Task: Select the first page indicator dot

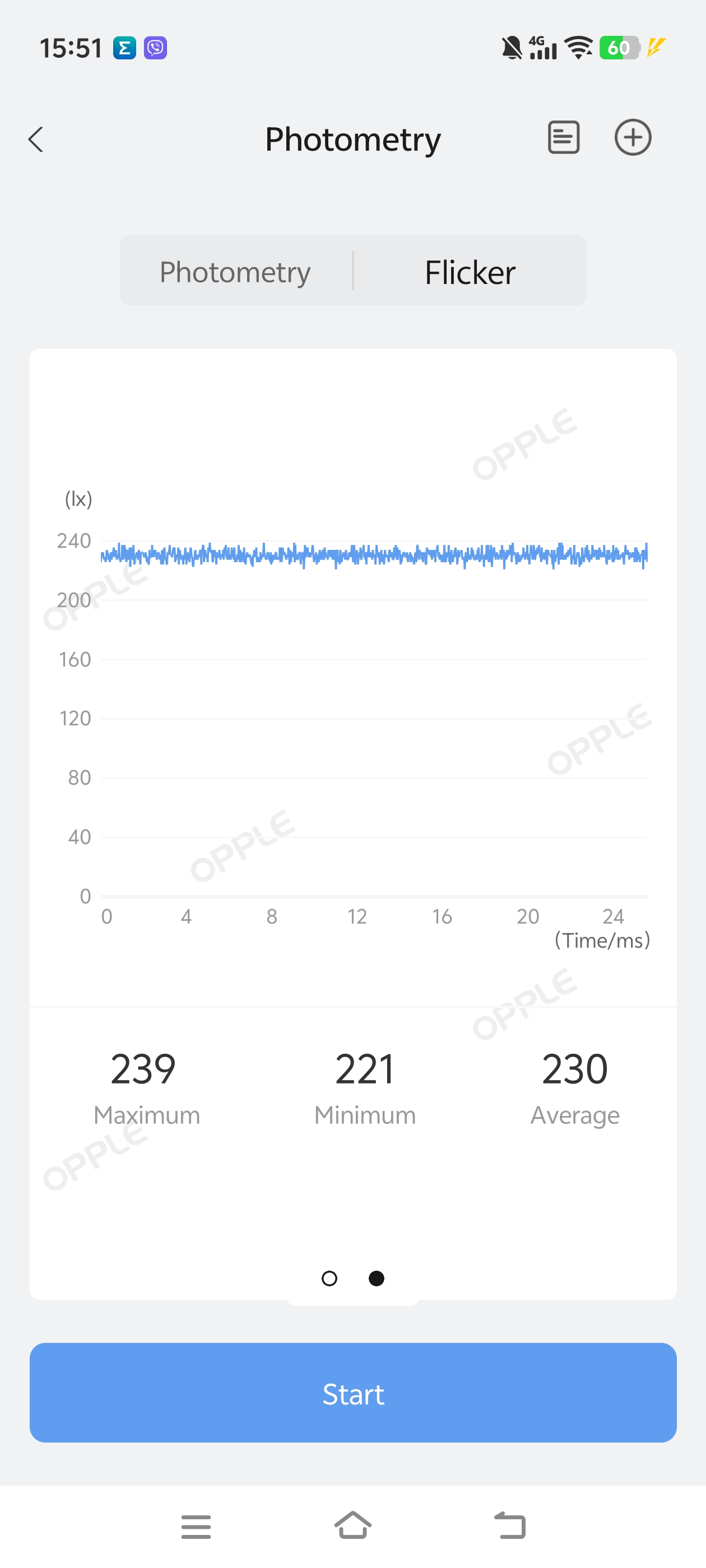Action: point(329,1278)
